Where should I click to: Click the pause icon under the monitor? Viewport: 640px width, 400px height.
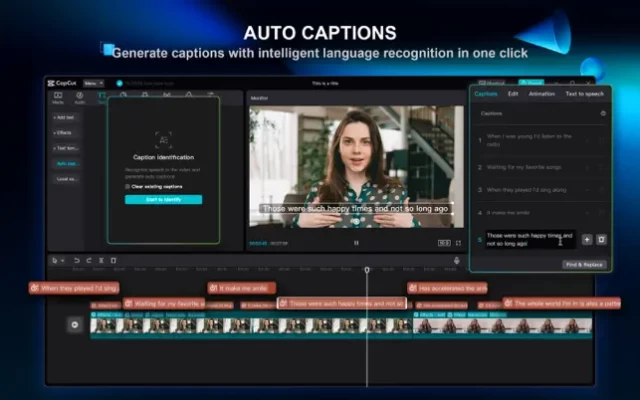point(356,242)
